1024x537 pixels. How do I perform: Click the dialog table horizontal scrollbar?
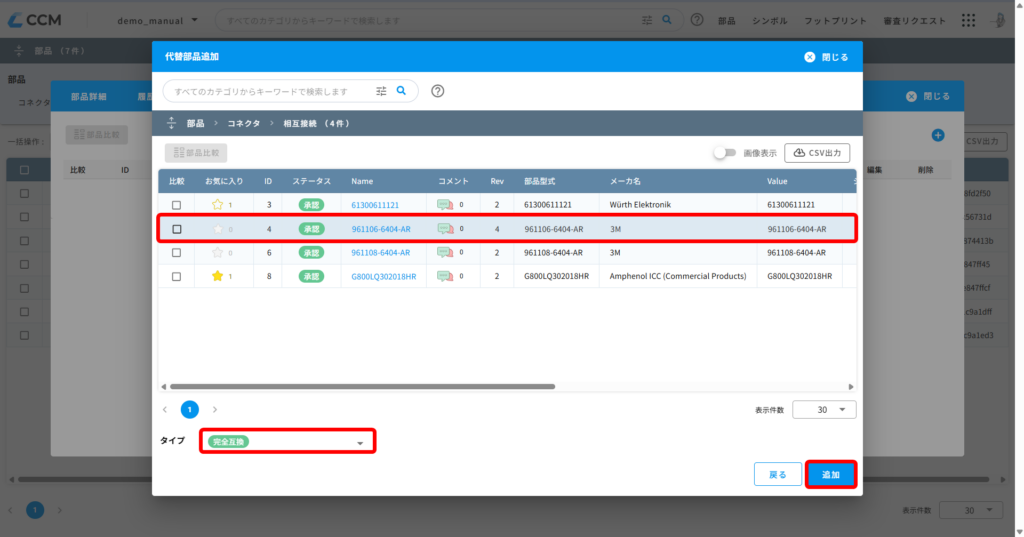(362, 387)
